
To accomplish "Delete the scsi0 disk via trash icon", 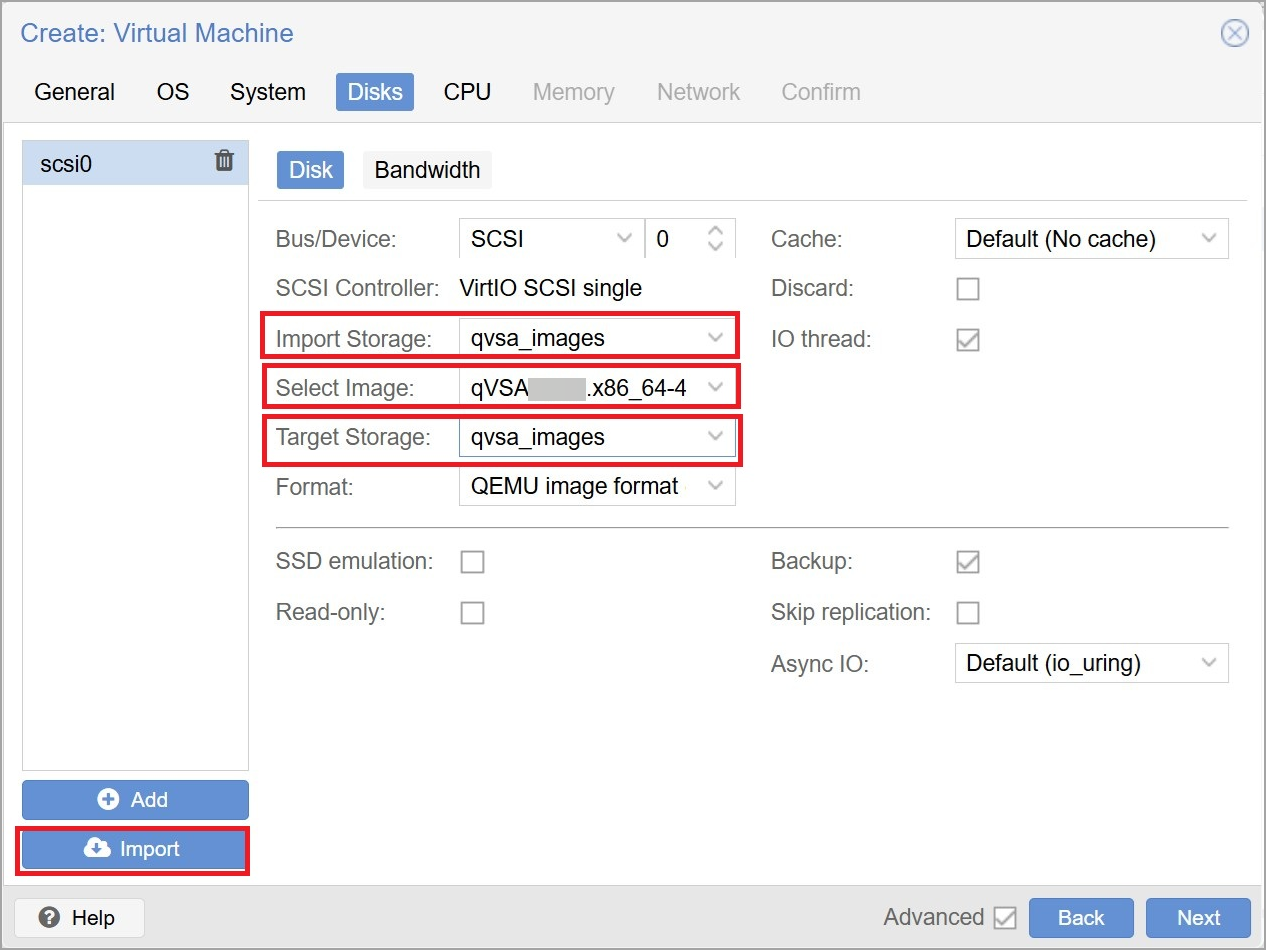I will [x=224, y=161].
